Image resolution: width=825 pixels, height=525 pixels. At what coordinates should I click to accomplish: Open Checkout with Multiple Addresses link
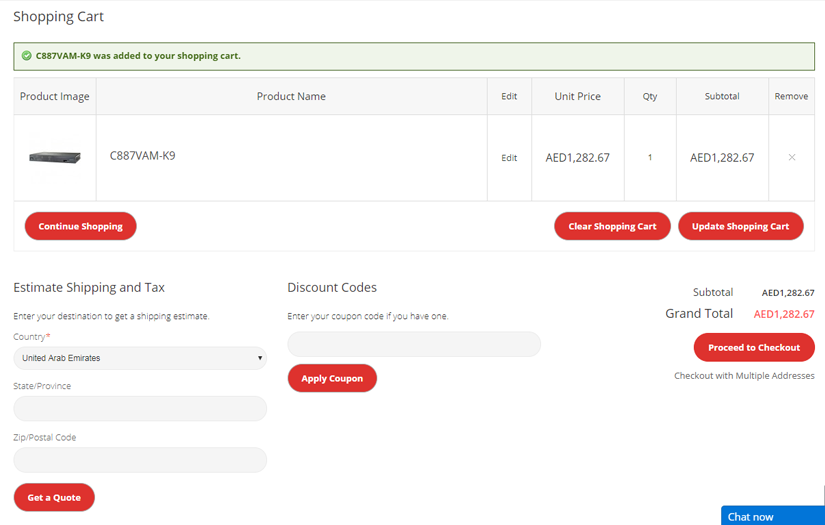click(744, 376)
